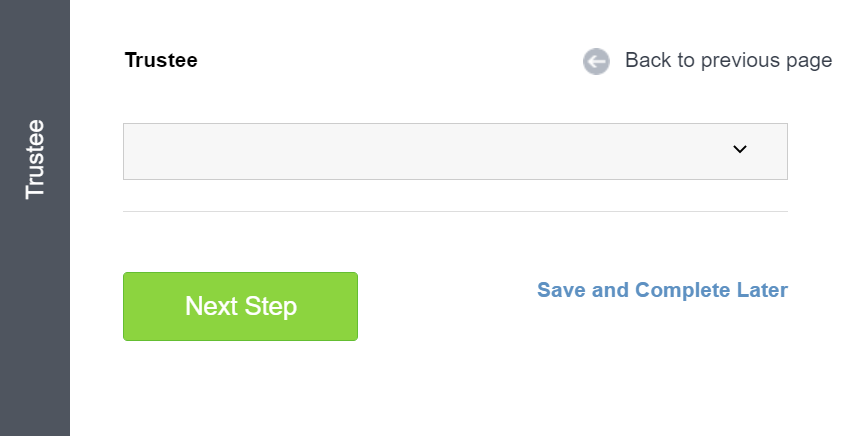Select the Save and Complete Later link
Screen dimensions: 849x436
pos(662,290)
